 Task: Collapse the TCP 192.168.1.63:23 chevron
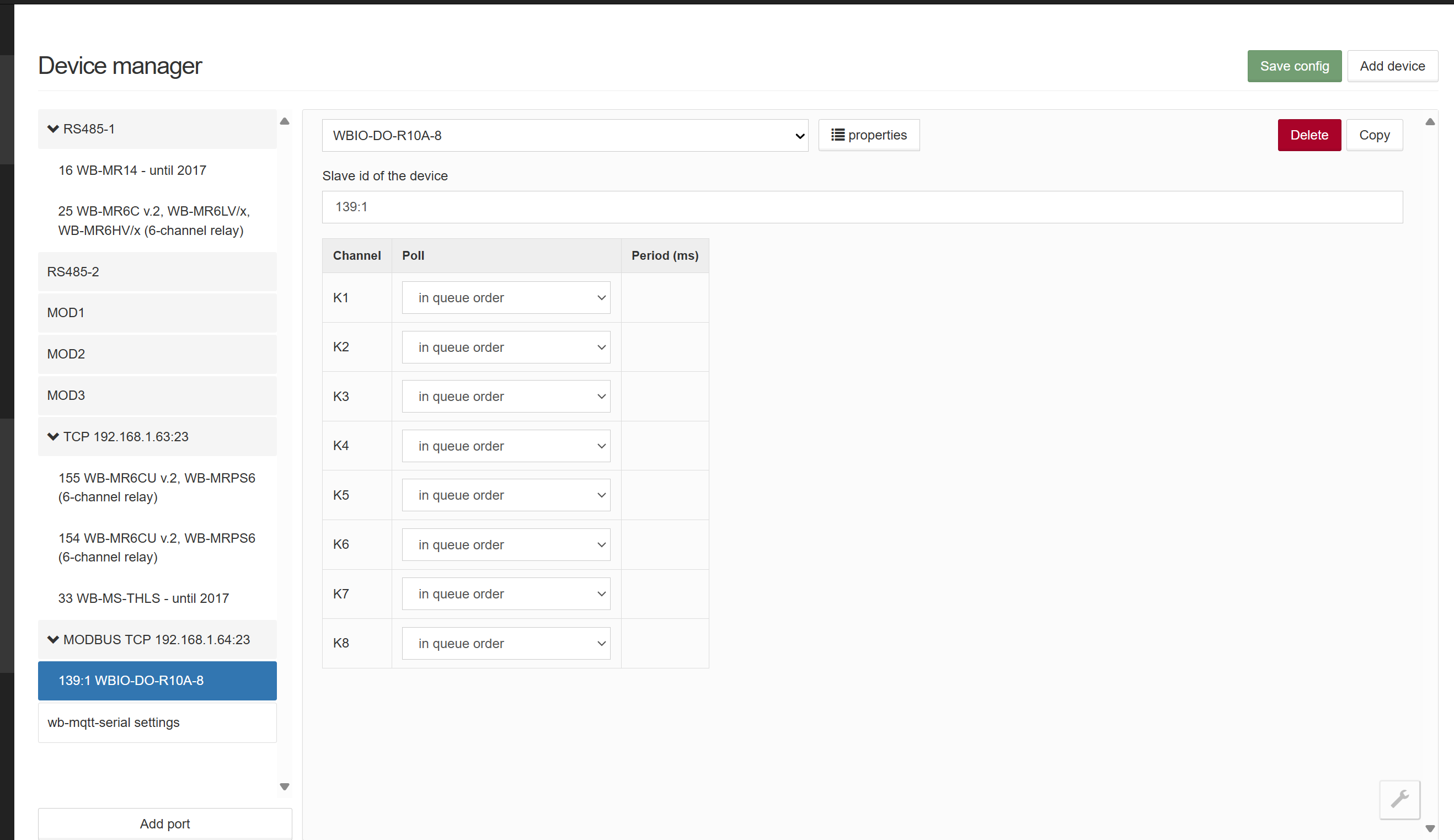(x=53, y=436)
